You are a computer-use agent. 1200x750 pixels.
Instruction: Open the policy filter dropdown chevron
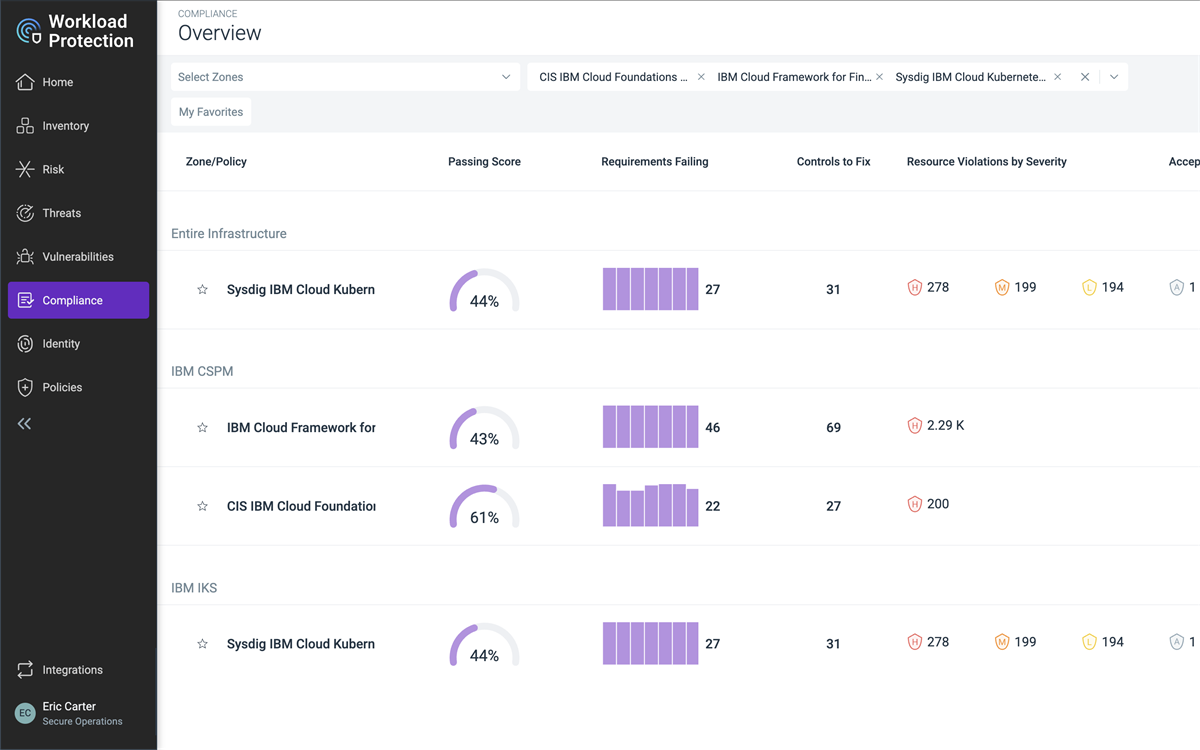click(1114, 77)
